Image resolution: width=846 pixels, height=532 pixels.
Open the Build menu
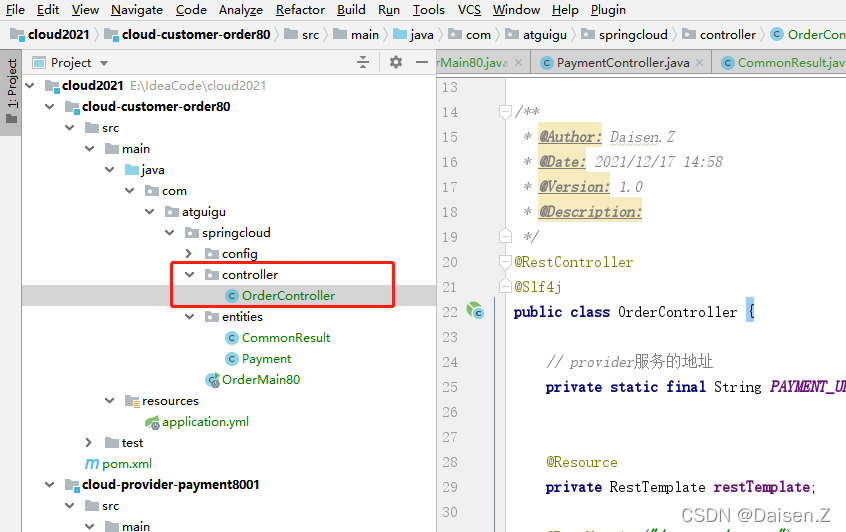(351, 10)
